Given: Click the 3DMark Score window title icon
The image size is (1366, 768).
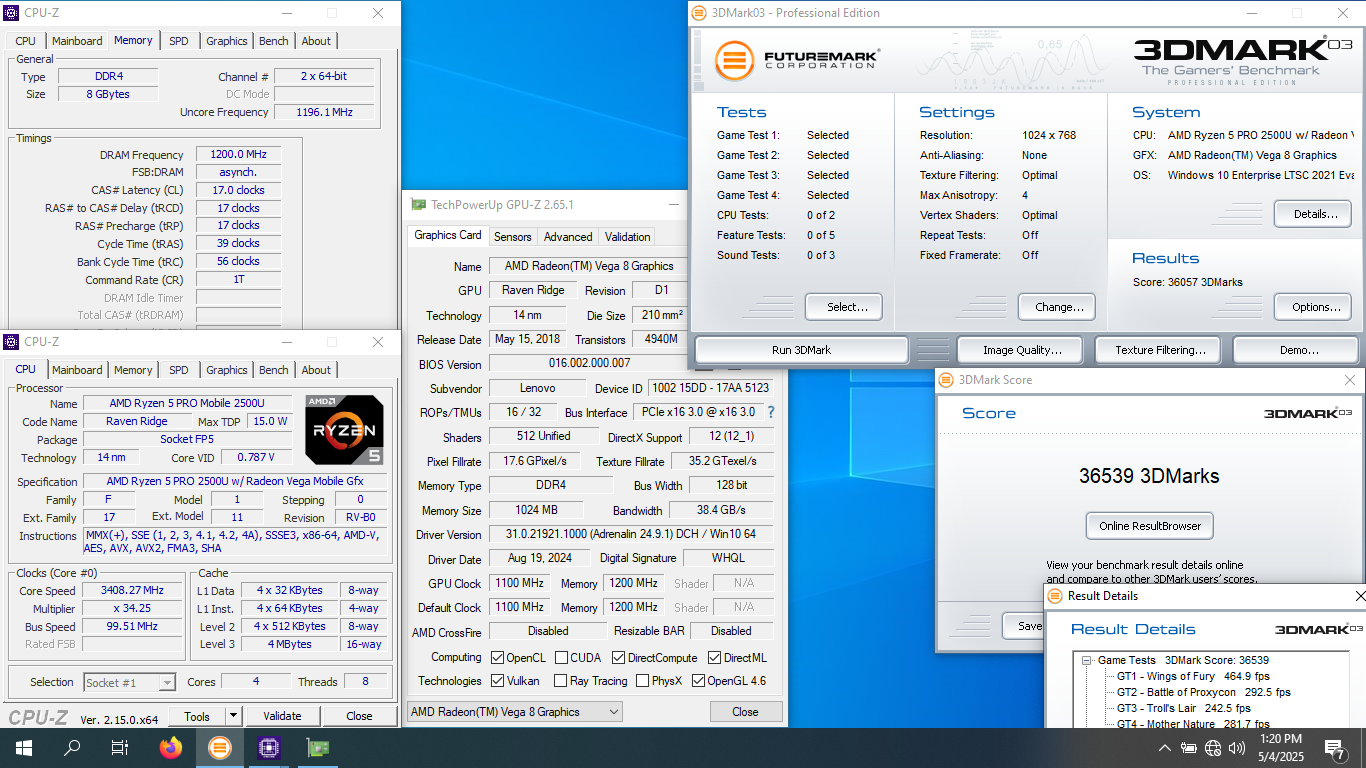Looking at the screenshot, I should [946, 380].
